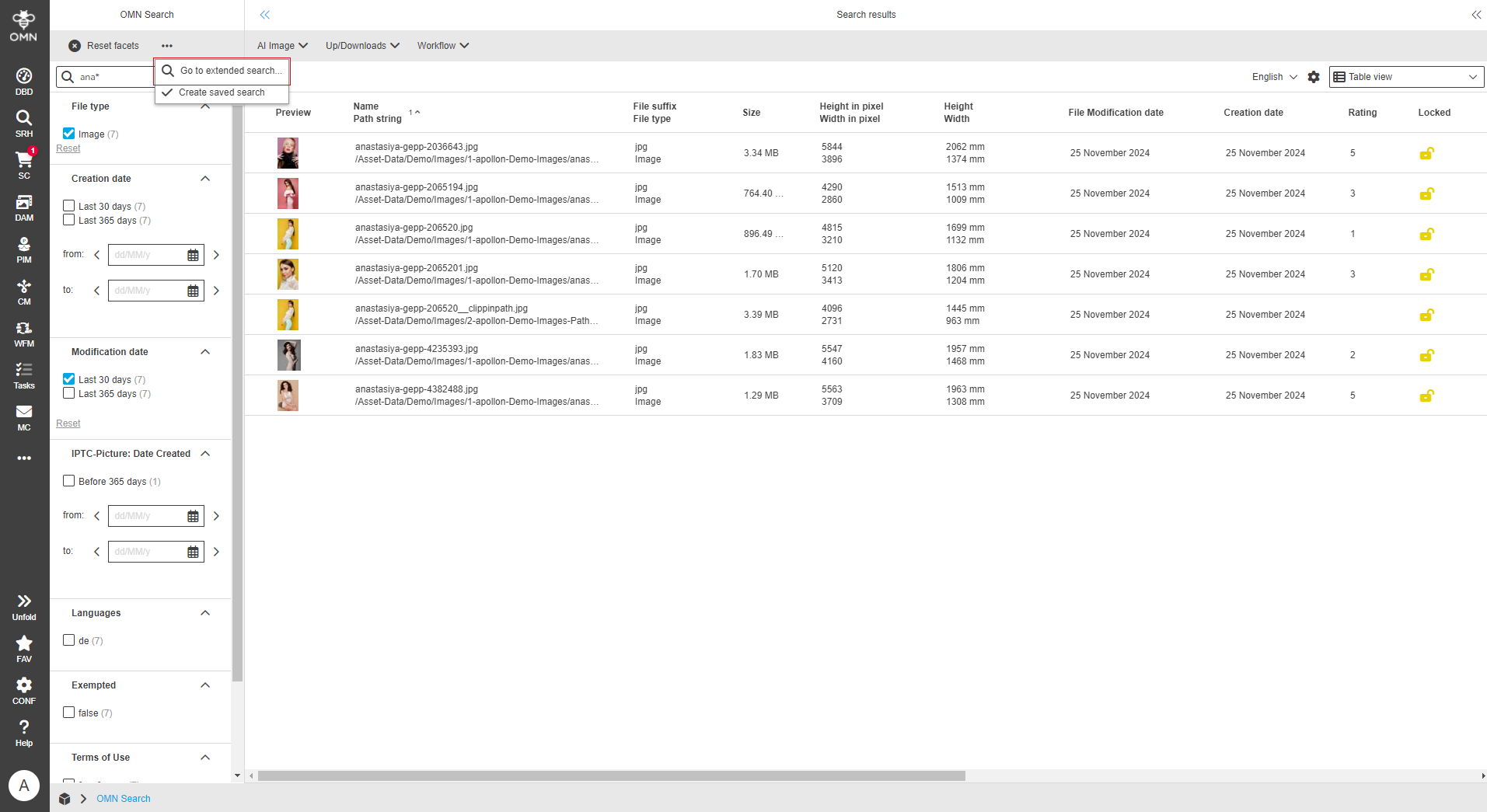Check the de language facet
The image size is (1487, 812).
click(68, 639)
